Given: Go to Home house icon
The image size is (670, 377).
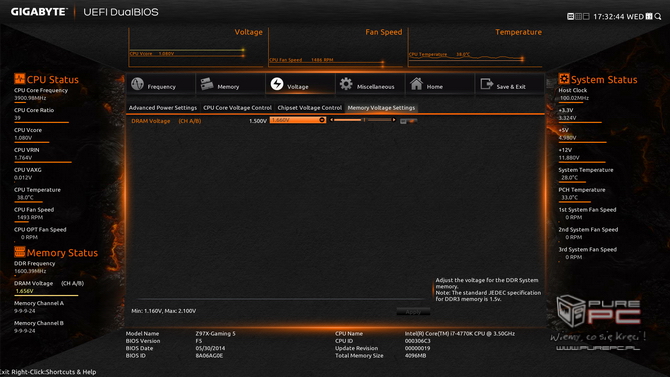Looking at the screenshot, I should click(x=416, y=84).
